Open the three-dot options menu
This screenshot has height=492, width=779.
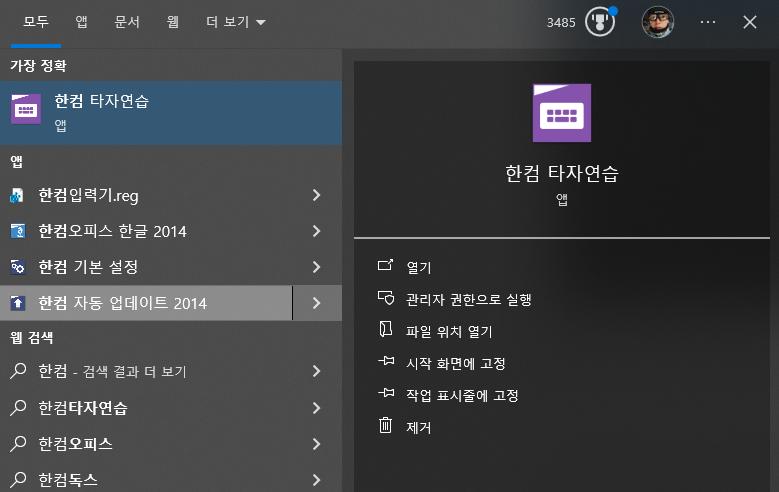[x=708, y=22]
